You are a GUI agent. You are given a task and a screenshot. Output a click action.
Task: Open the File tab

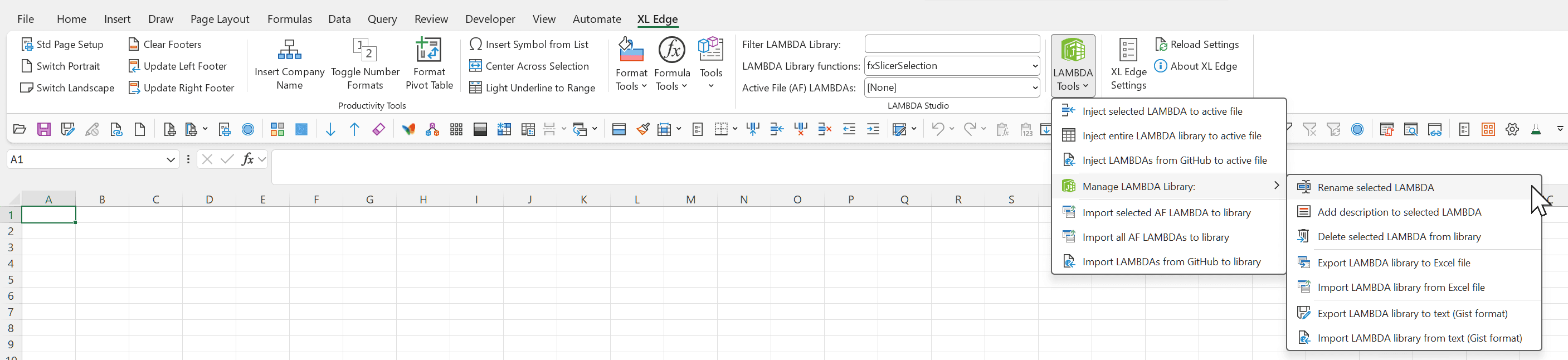[26, 19]
